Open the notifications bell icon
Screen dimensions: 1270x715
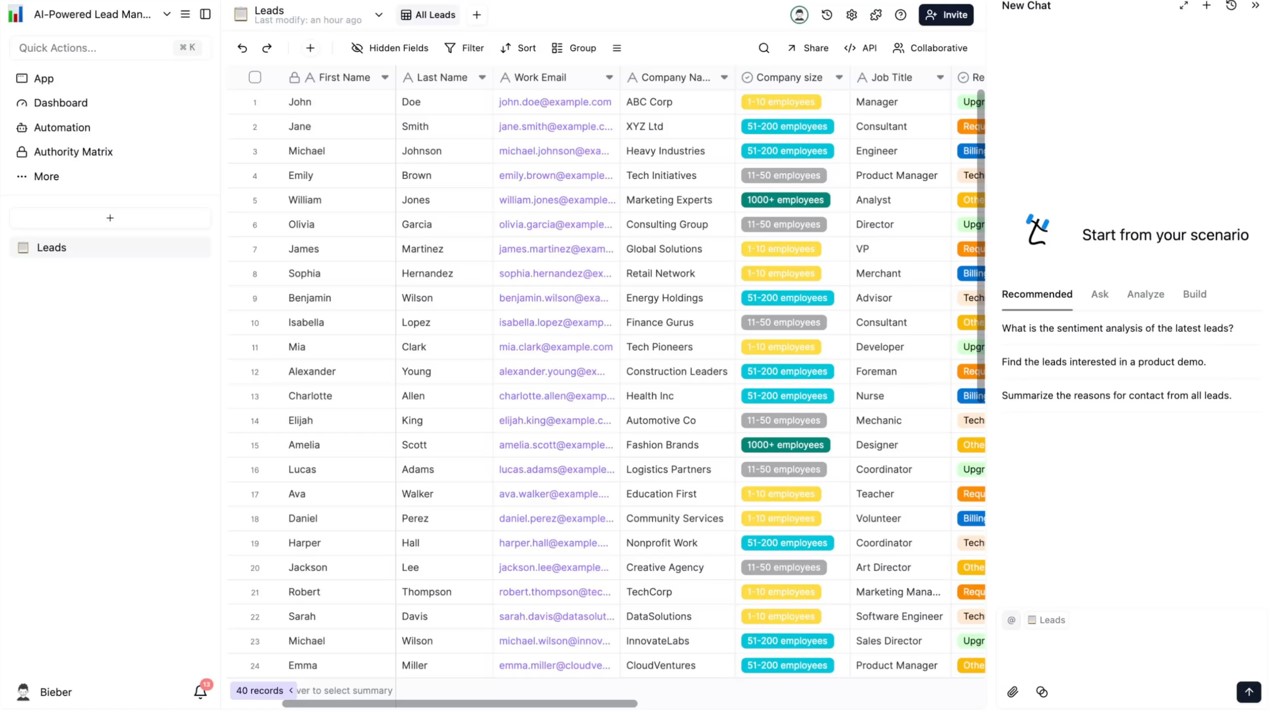[200, 691]
